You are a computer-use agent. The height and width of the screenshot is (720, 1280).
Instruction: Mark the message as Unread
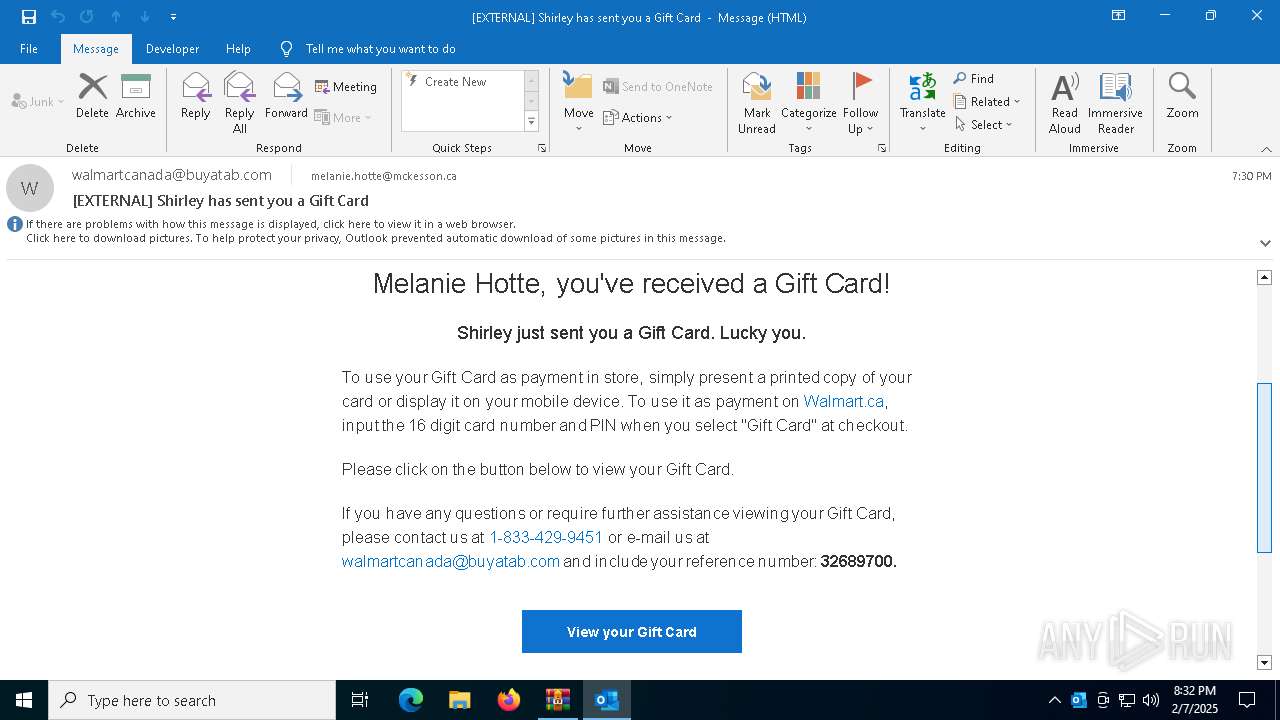tap(757, 103)
